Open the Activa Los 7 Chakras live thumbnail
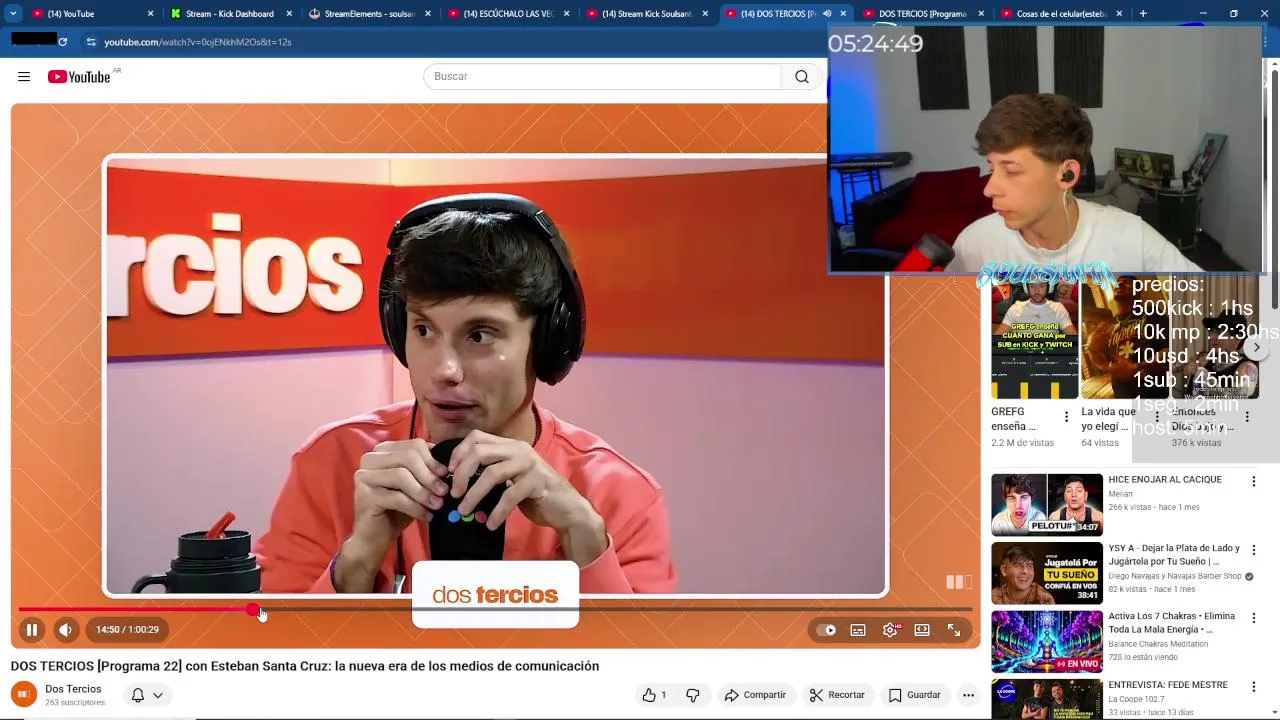Image resolution: width=1280 pixels, height=720 pixels. coord(1047,642)
